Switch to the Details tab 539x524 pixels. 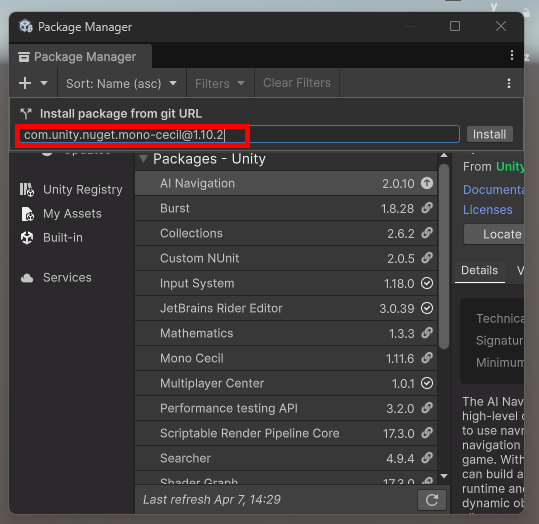coord(480,271)
